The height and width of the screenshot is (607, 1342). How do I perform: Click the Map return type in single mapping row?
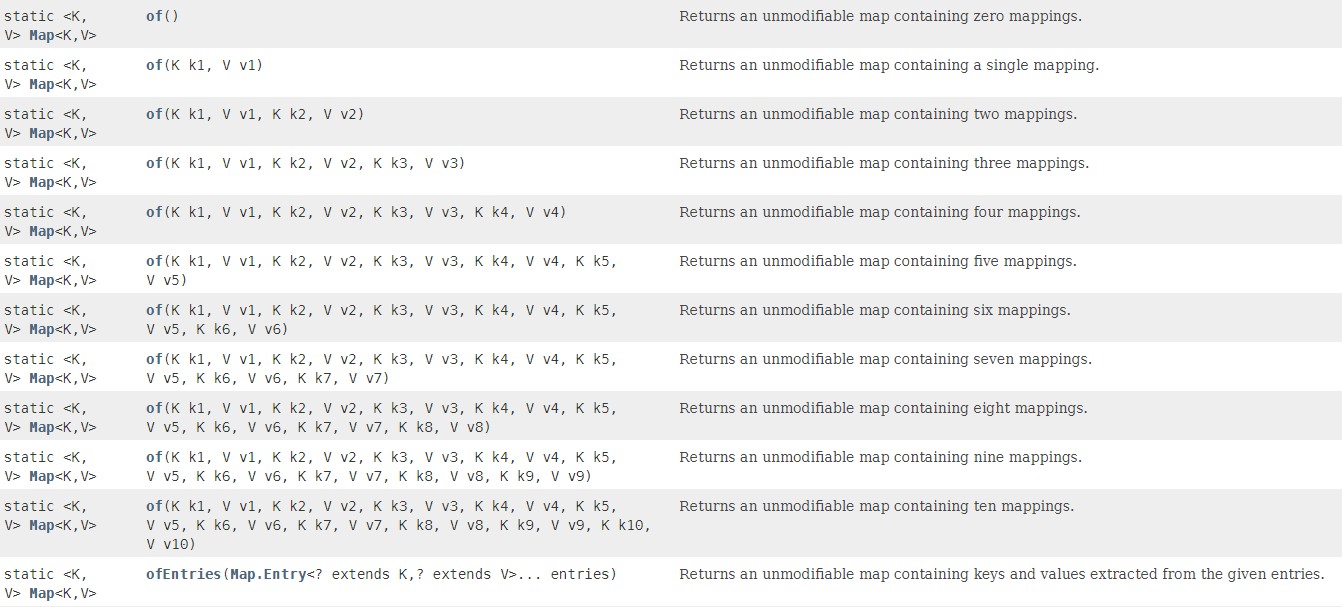(x=41, y=85)
